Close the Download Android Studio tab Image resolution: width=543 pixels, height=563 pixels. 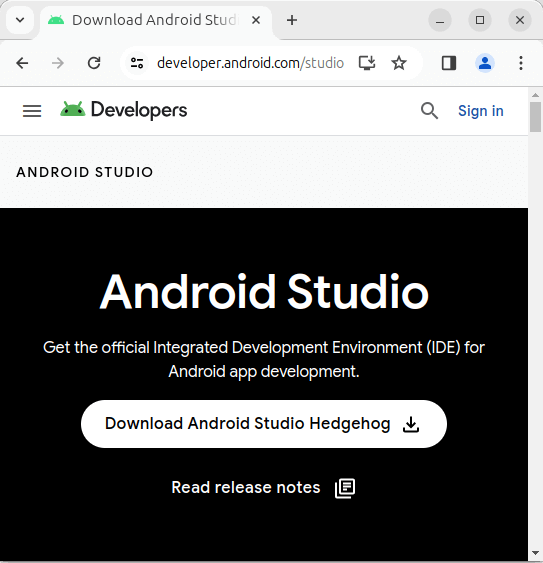click(x=256, y=20)
